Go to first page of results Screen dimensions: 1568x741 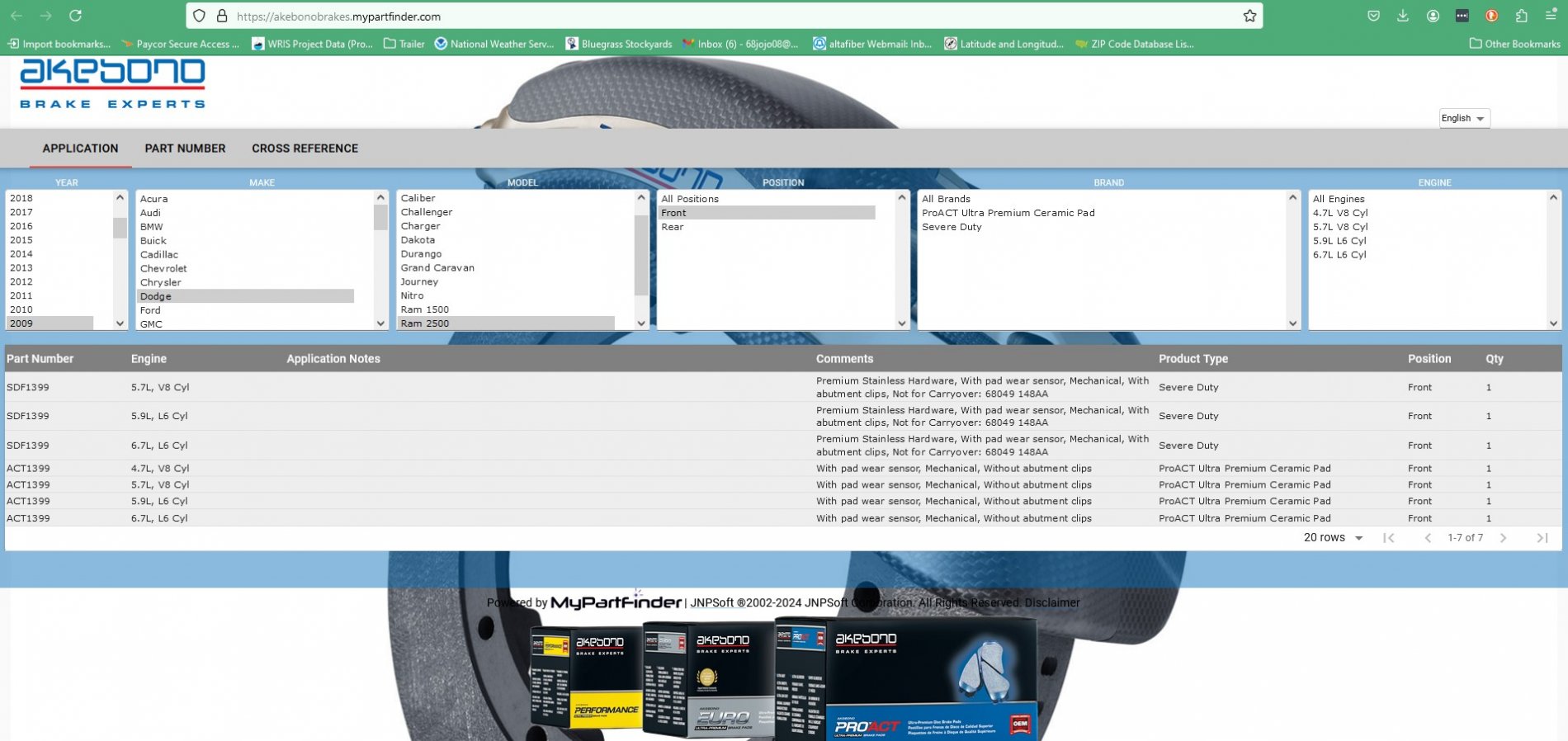click(x=1389, y=538)
